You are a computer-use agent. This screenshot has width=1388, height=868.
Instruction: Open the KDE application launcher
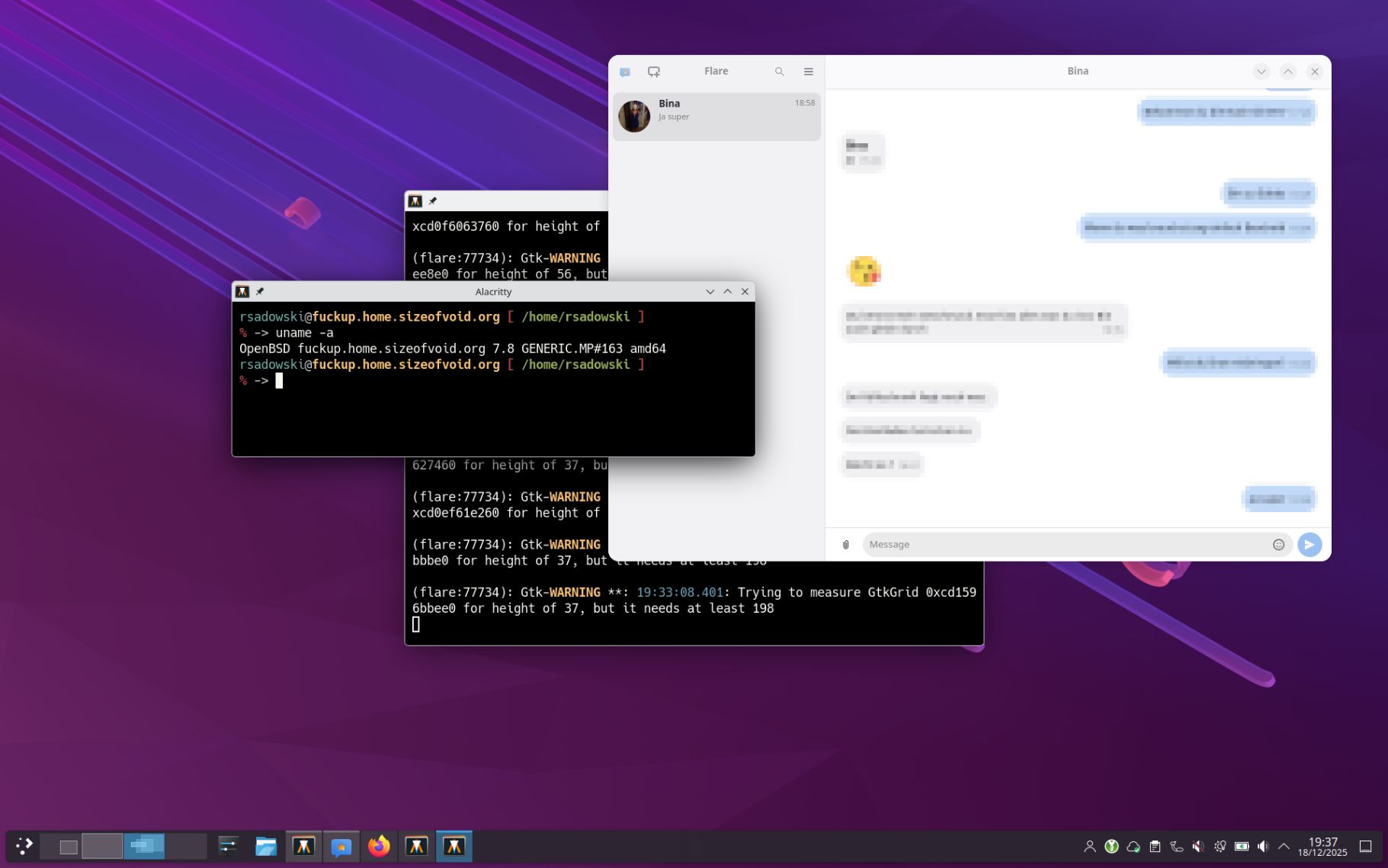(x=24, y=846)
